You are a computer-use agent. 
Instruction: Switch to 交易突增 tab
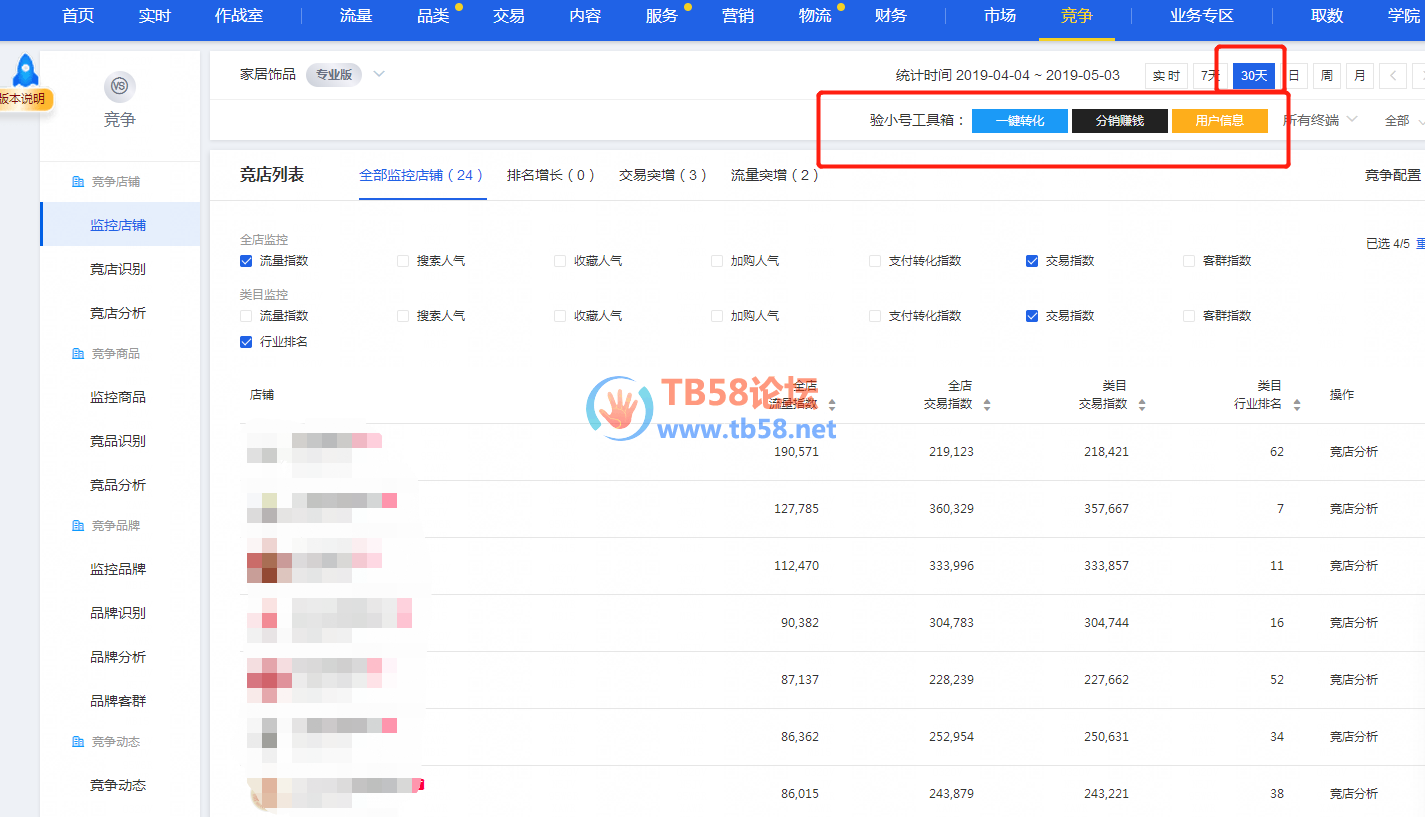pyautogui.click(x=662, y=175)
